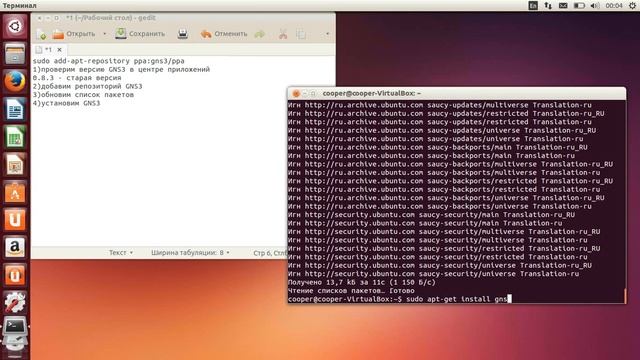Open the network indicator in top panel
The width and height of the screenshot is (640, 360).
click(x=548, y=5)
